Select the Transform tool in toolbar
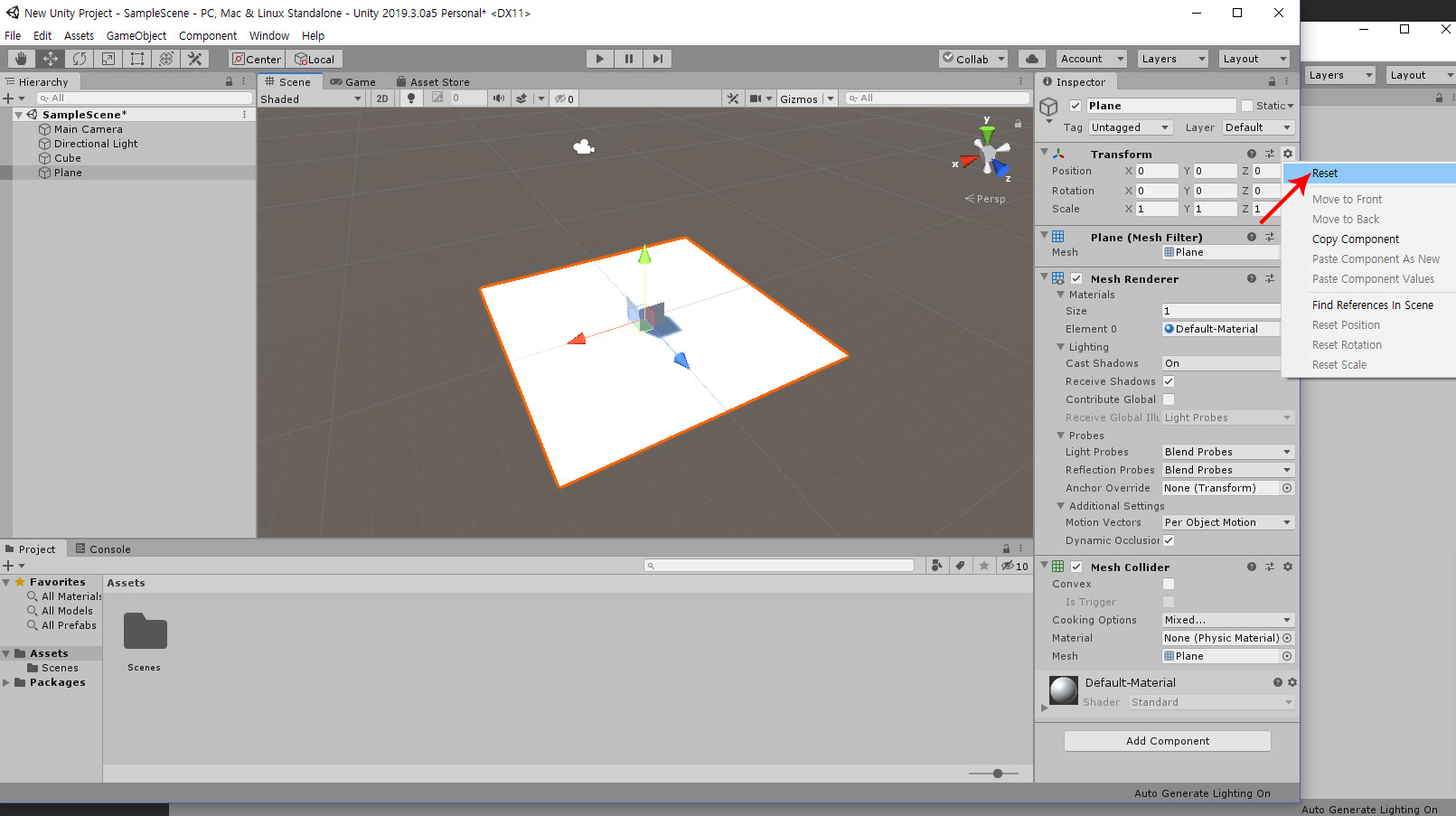 (165, 59)
